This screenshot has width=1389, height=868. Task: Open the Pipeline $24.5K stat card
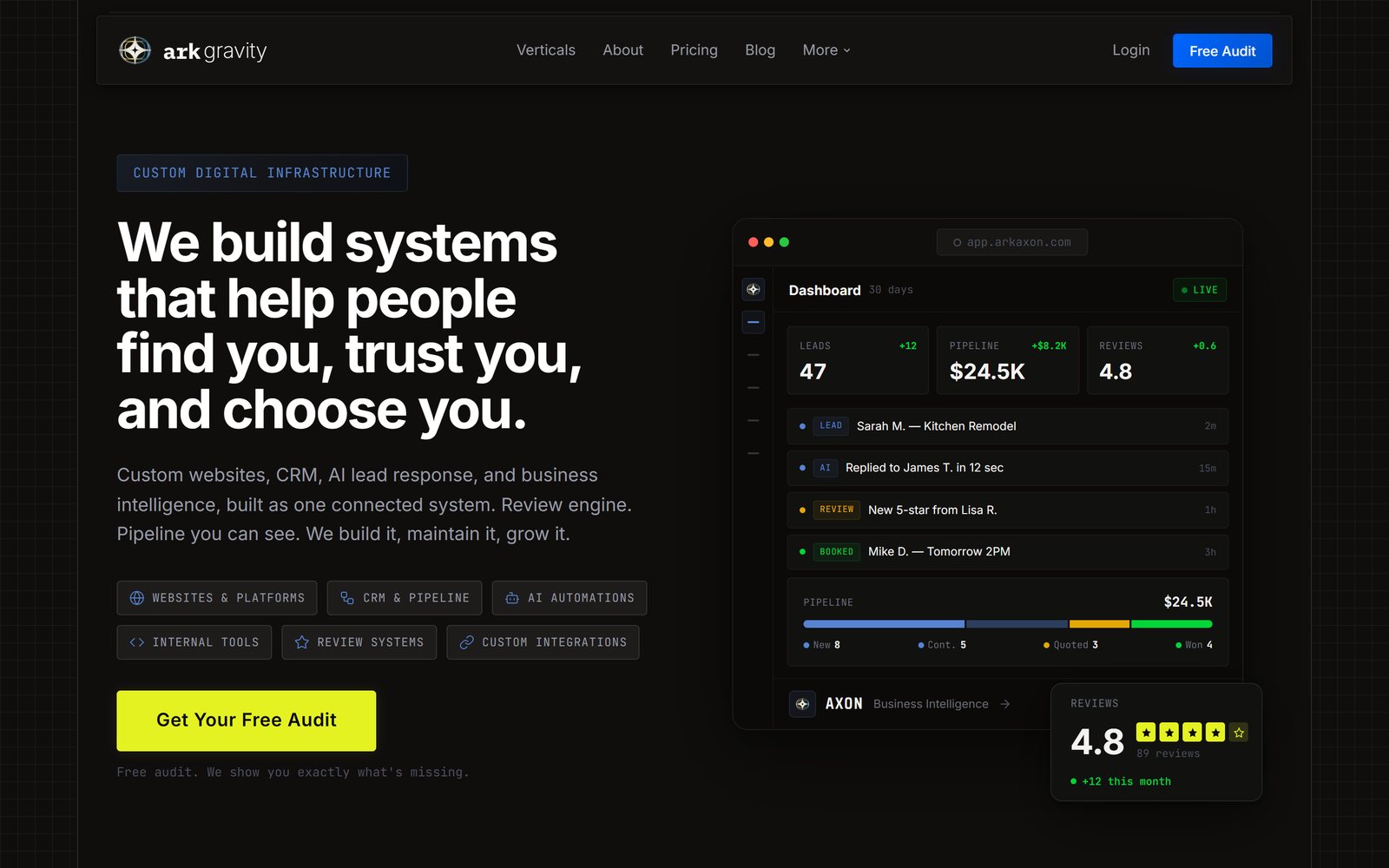[1008, 360]
